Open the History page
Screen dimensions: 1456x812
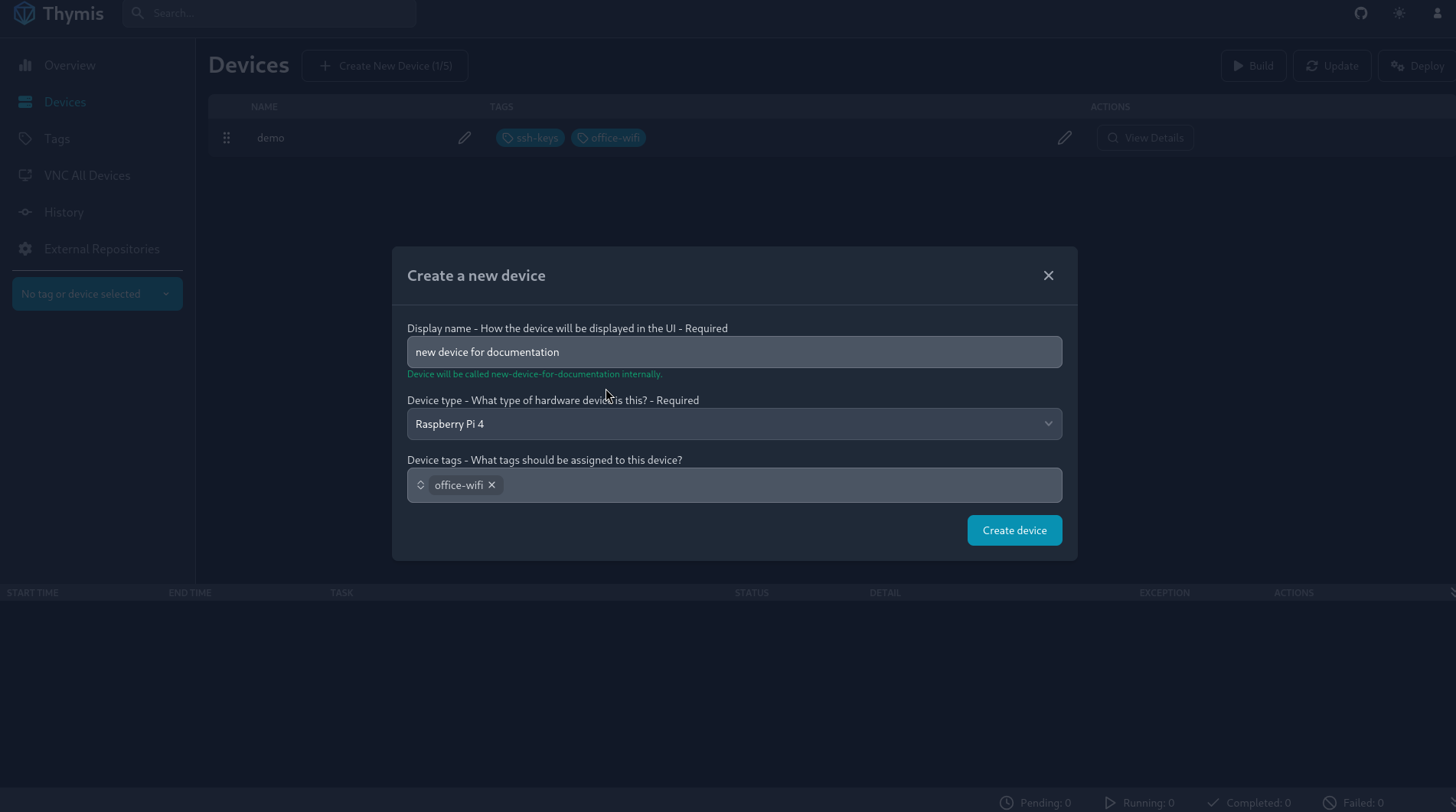(x=97, y=213)
